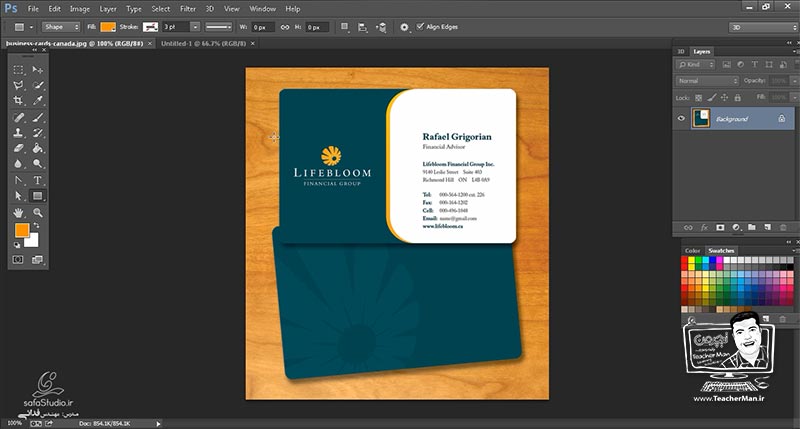
Task: Switch to the Color panel tab
Action: point(692,250)
